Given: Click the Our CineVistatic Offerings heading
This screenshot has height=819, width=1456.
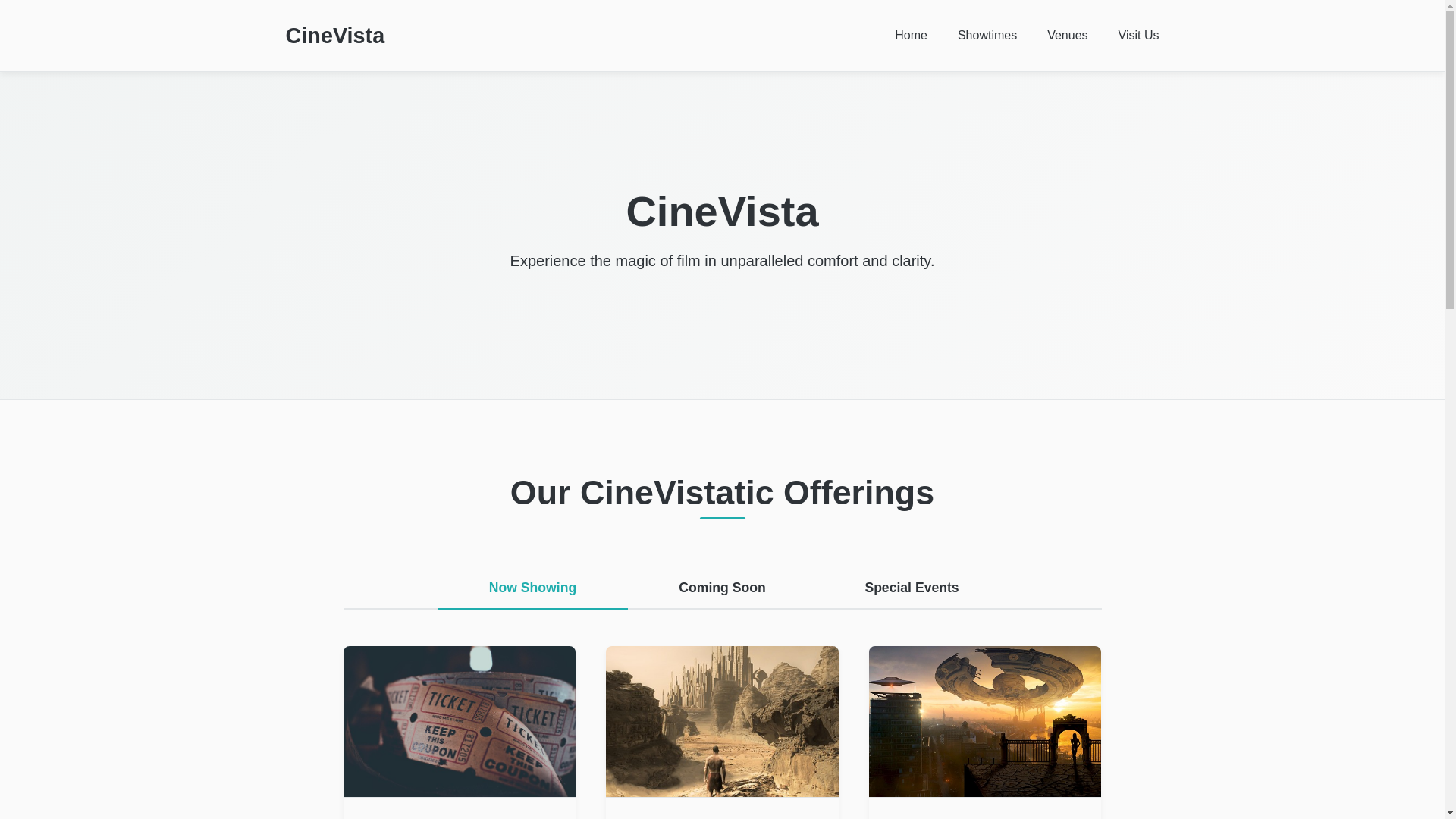Looking at the screenshot, I should pos(722,493).
